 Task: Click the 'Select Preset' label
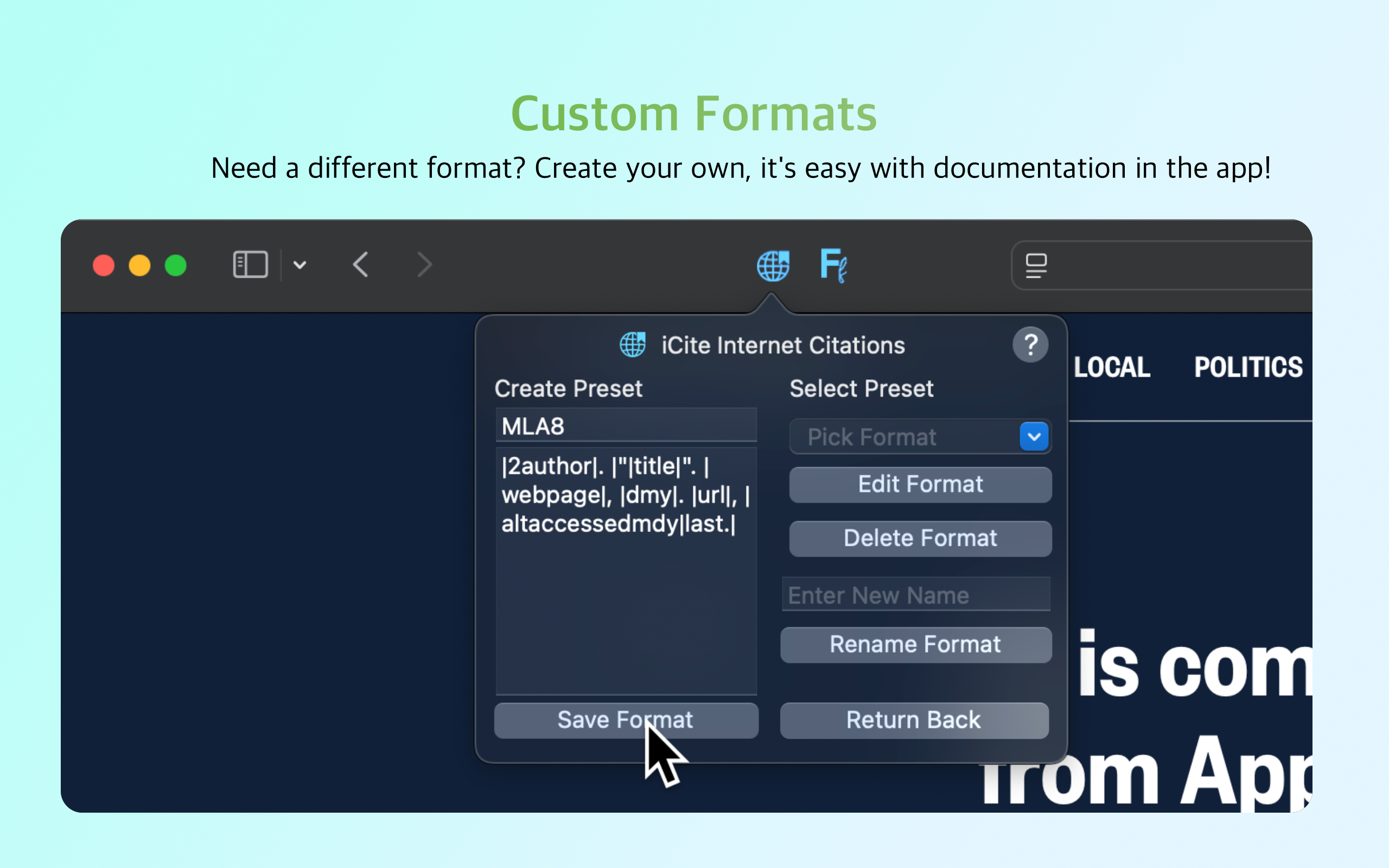(x=862, y=388)
